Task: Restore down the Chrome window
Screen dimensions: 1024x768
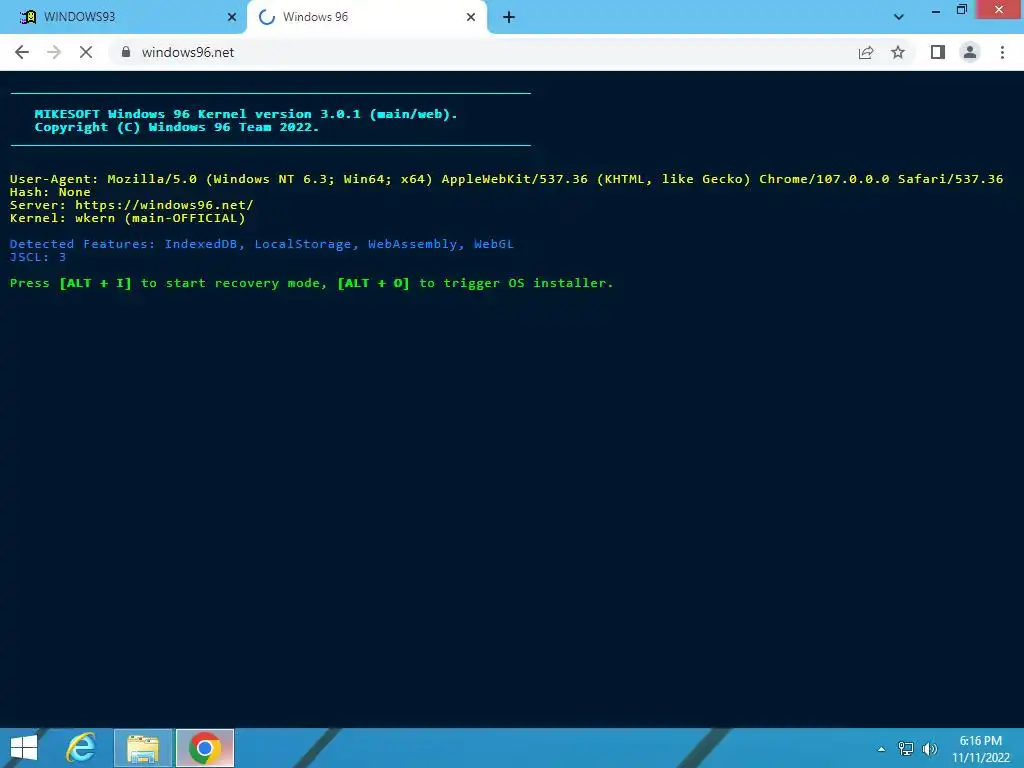Action: pyautogui.click(x=962, y=10)
